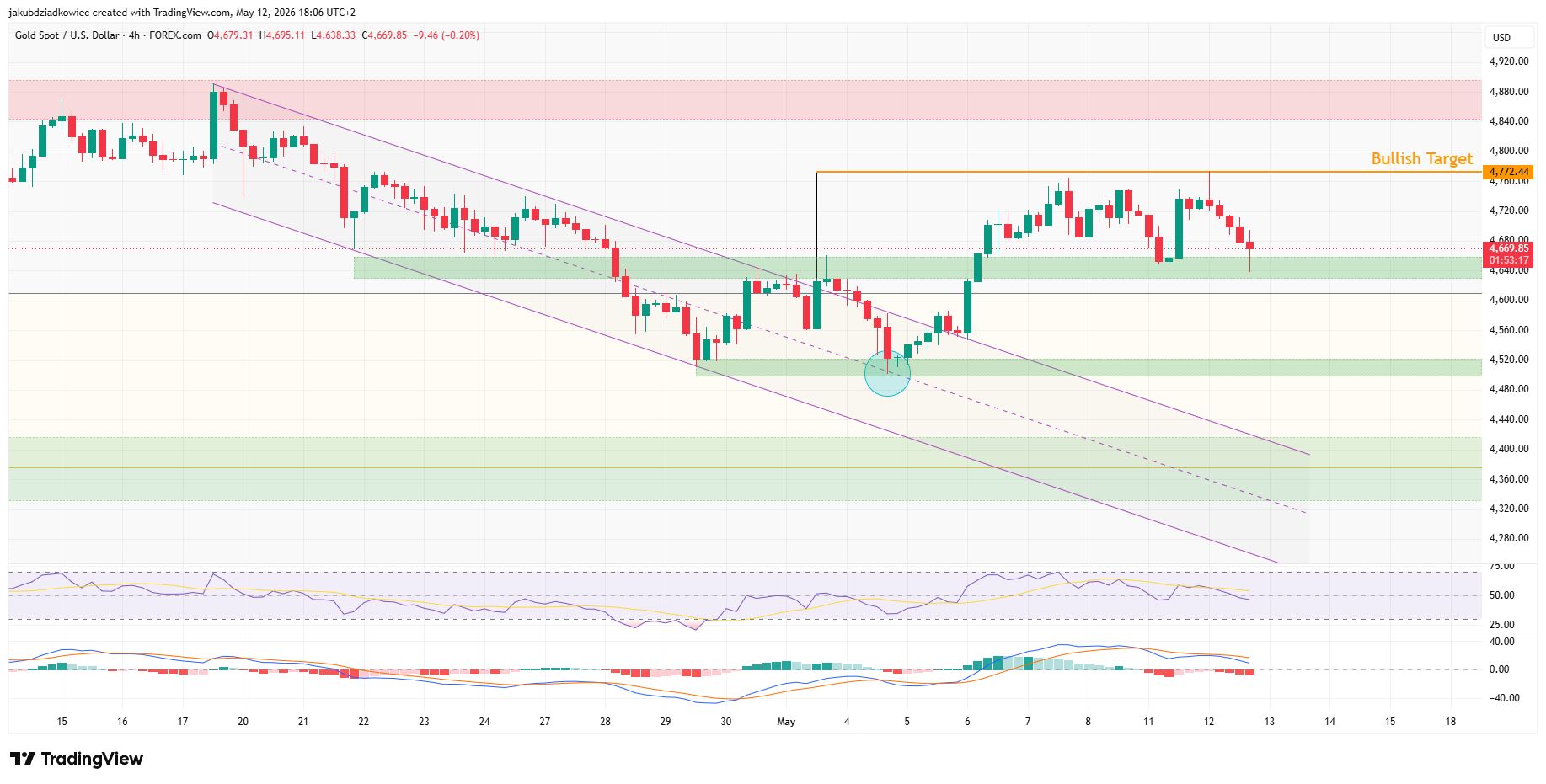This screenshot has height=784, width=1546.
Task: Click the MACD 0.00 axis label
Action: coord(1500,670)
